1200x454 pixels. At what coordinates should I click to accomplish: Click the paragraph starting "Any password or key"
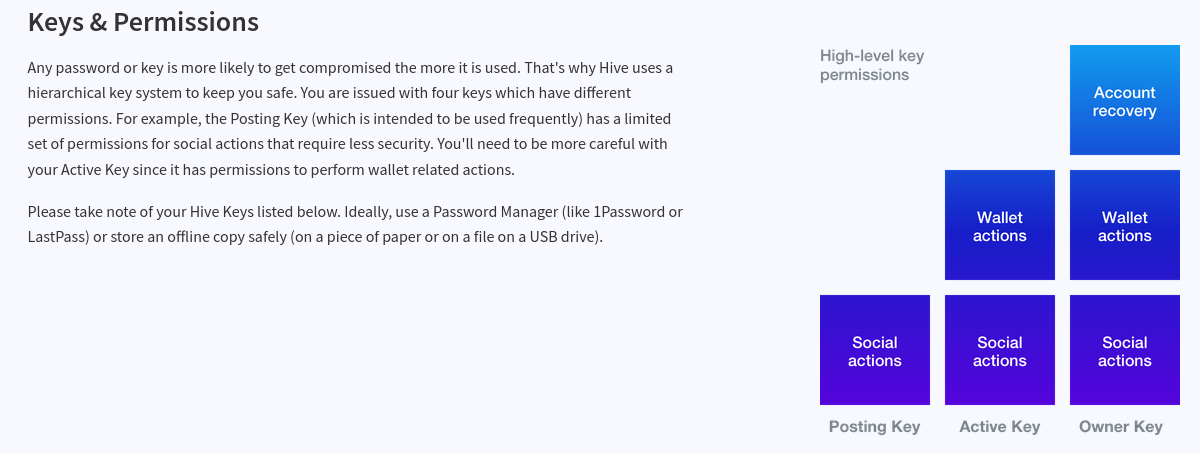[350, 119]
